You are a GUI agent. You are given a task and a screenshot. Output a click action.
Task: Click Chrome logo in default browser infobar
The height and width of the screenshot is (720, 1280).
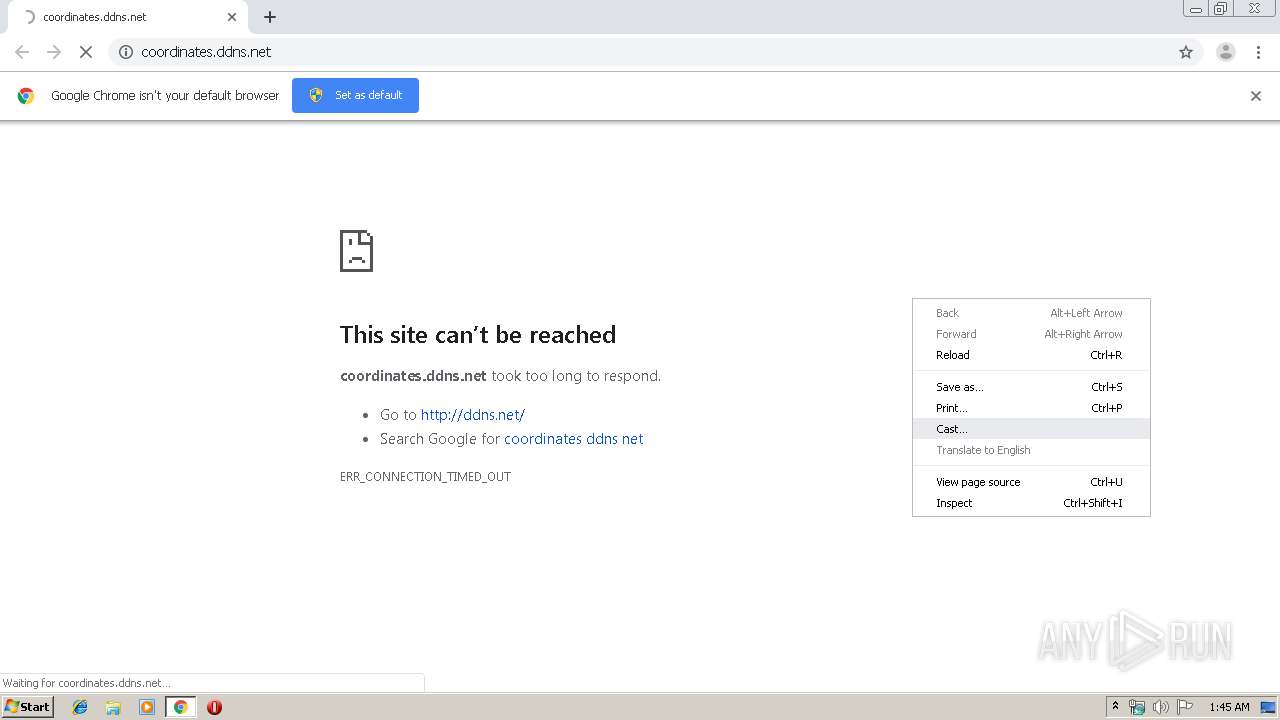tap(26, 96)
